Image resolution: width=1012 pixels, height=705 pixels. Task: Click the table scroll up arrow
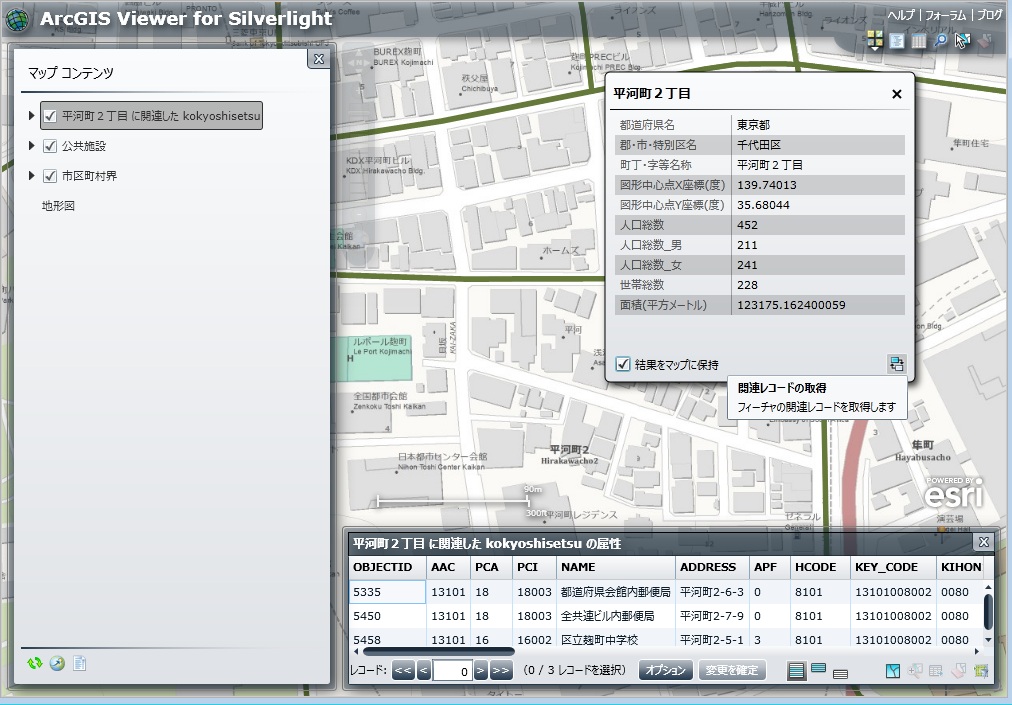tap(987, 587)
